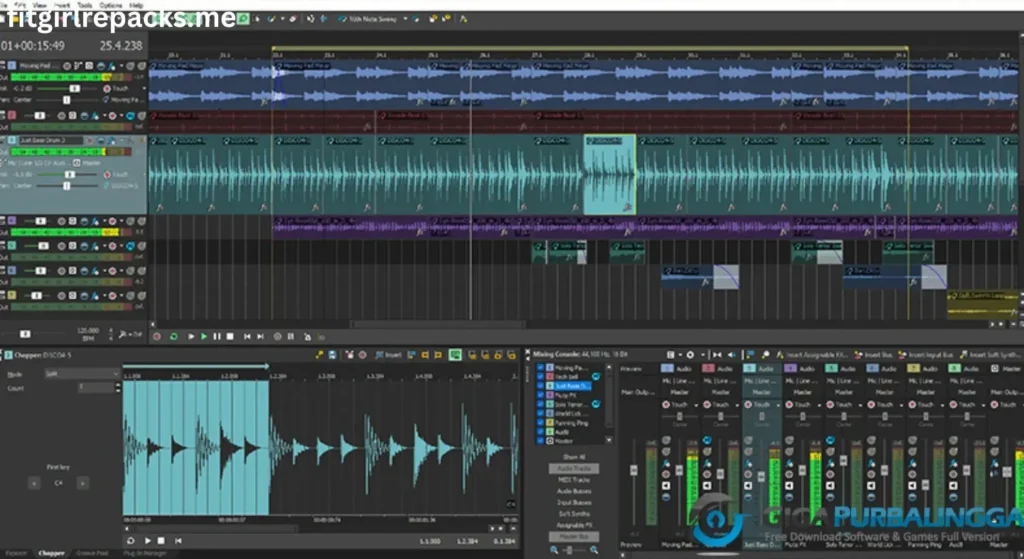Viewport: 1024px width, 559px height.
Task: Click the green highlighted icon in Chopper toolbar
Action: 455,355
